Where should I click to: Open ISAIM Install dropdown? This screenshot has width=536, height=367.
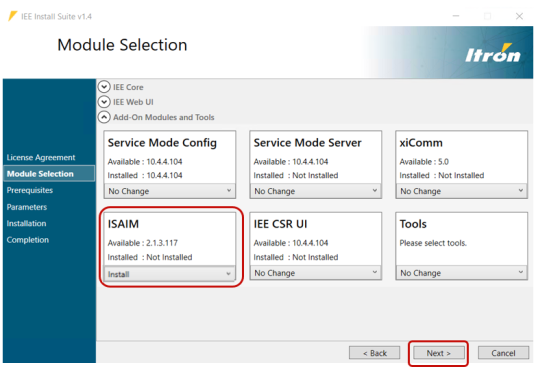[x=170, y=274]
